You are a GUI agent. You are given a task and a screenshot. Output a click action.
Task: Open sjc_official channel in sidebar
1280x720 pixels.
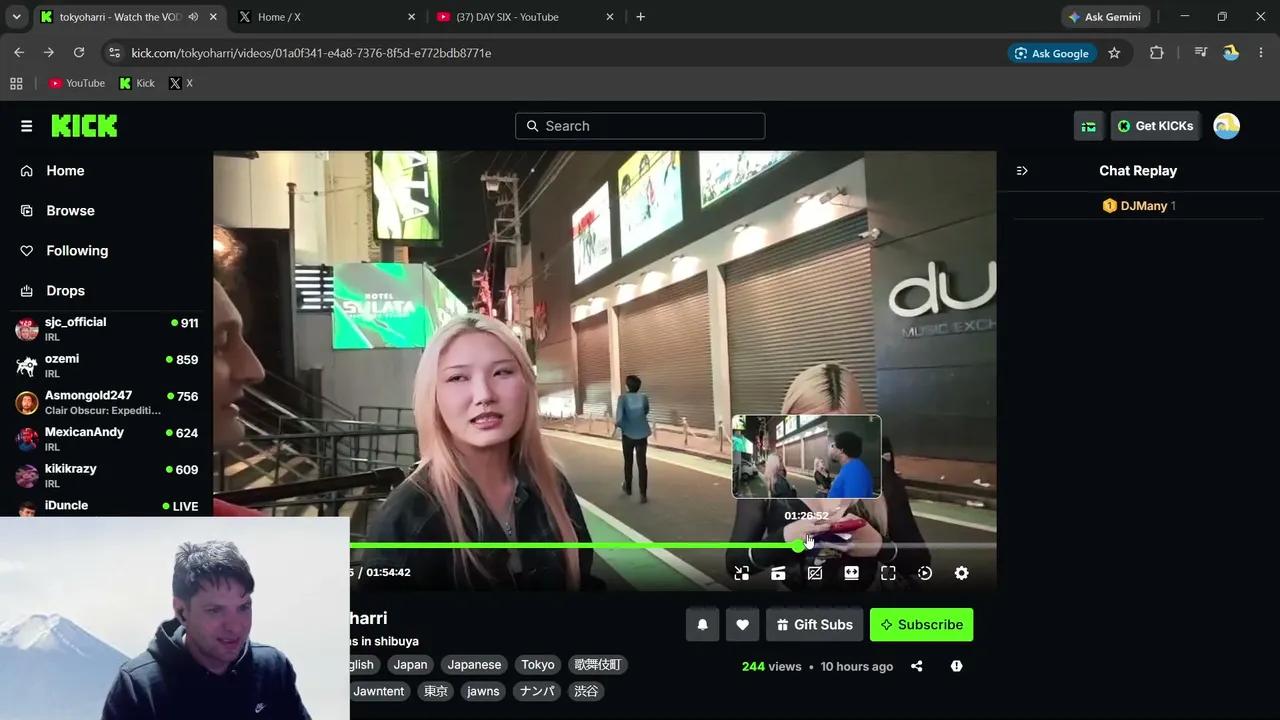pos(106,329)
